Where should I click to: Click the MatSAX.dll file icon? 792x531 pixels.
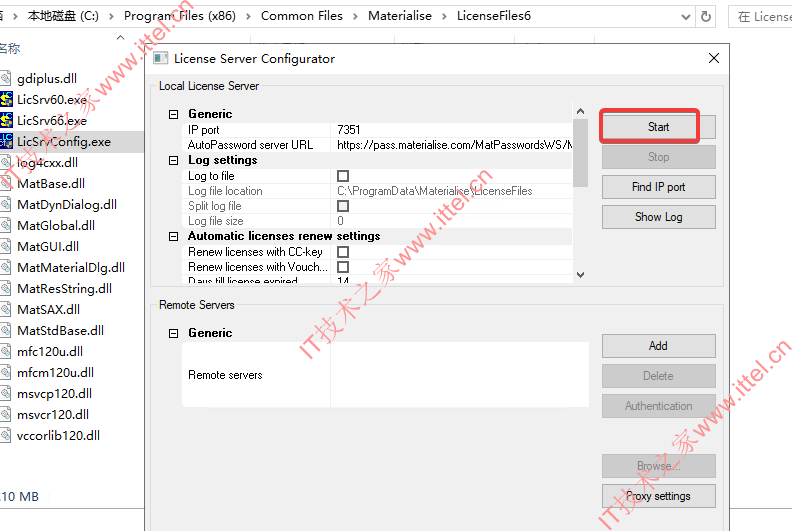[x=5, y=309]
